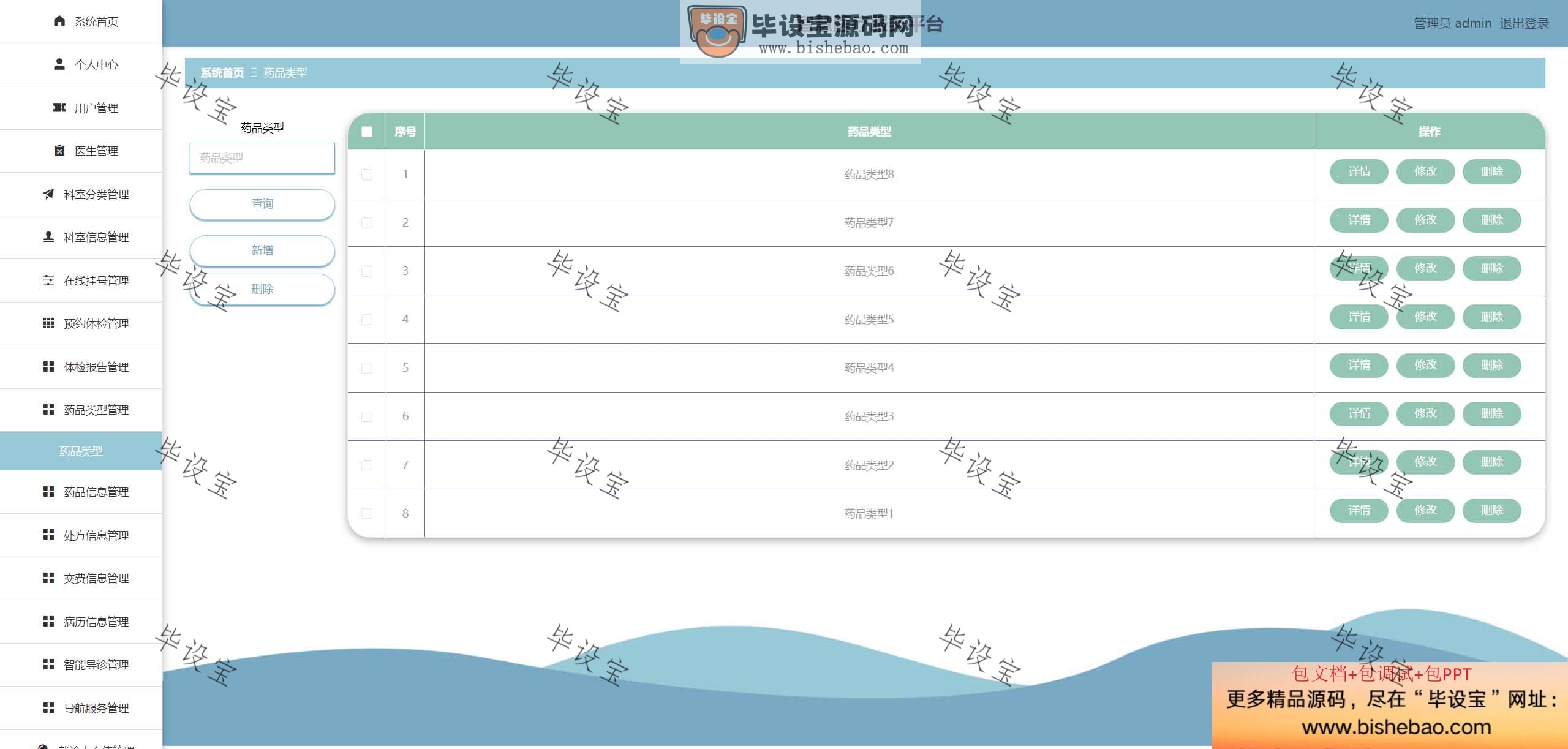Click the 管理员 admin user label
Viewport: 1568px width, 749px height.
pyautogui.click(x=1452, y=23)
